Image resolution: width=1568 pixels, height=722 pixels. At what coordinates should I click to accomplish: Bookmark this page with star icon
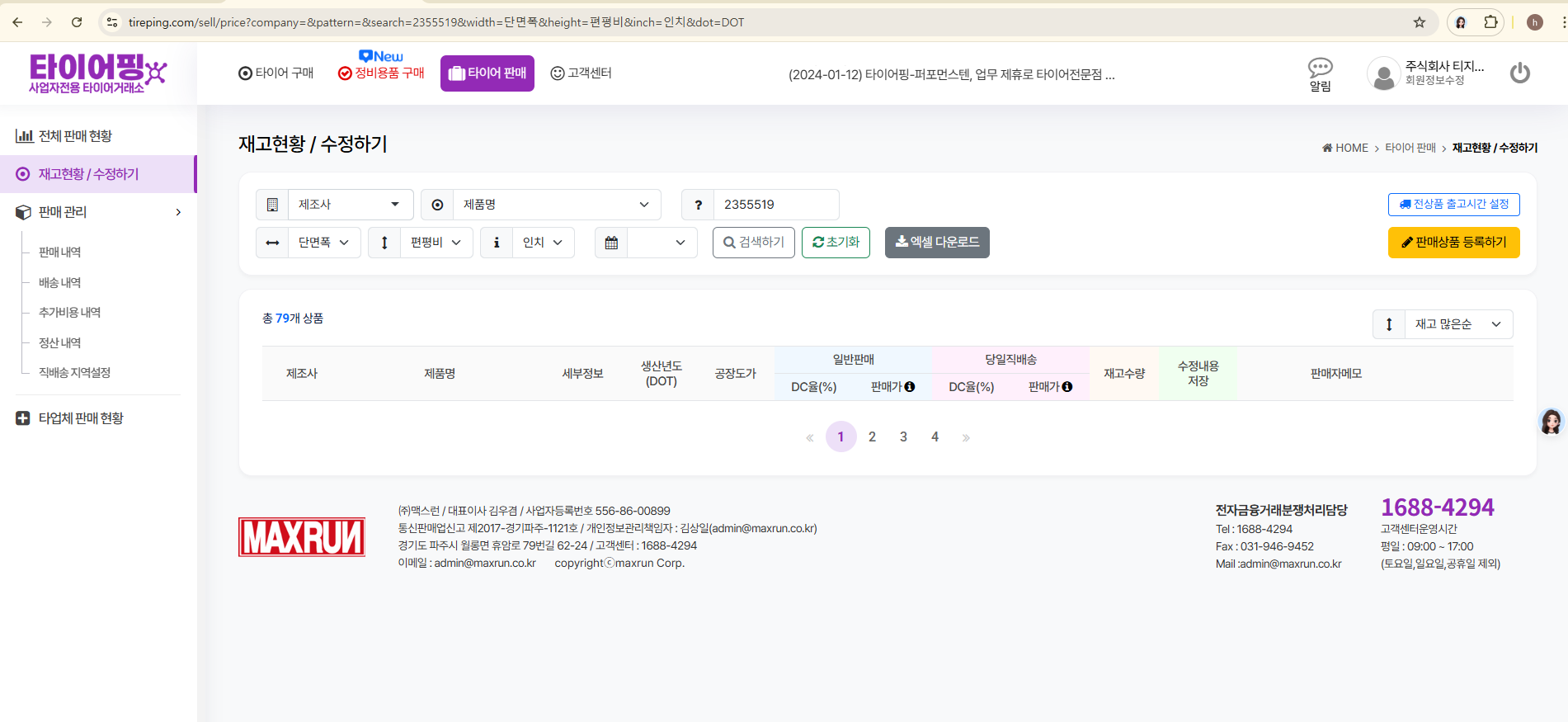1420,22
